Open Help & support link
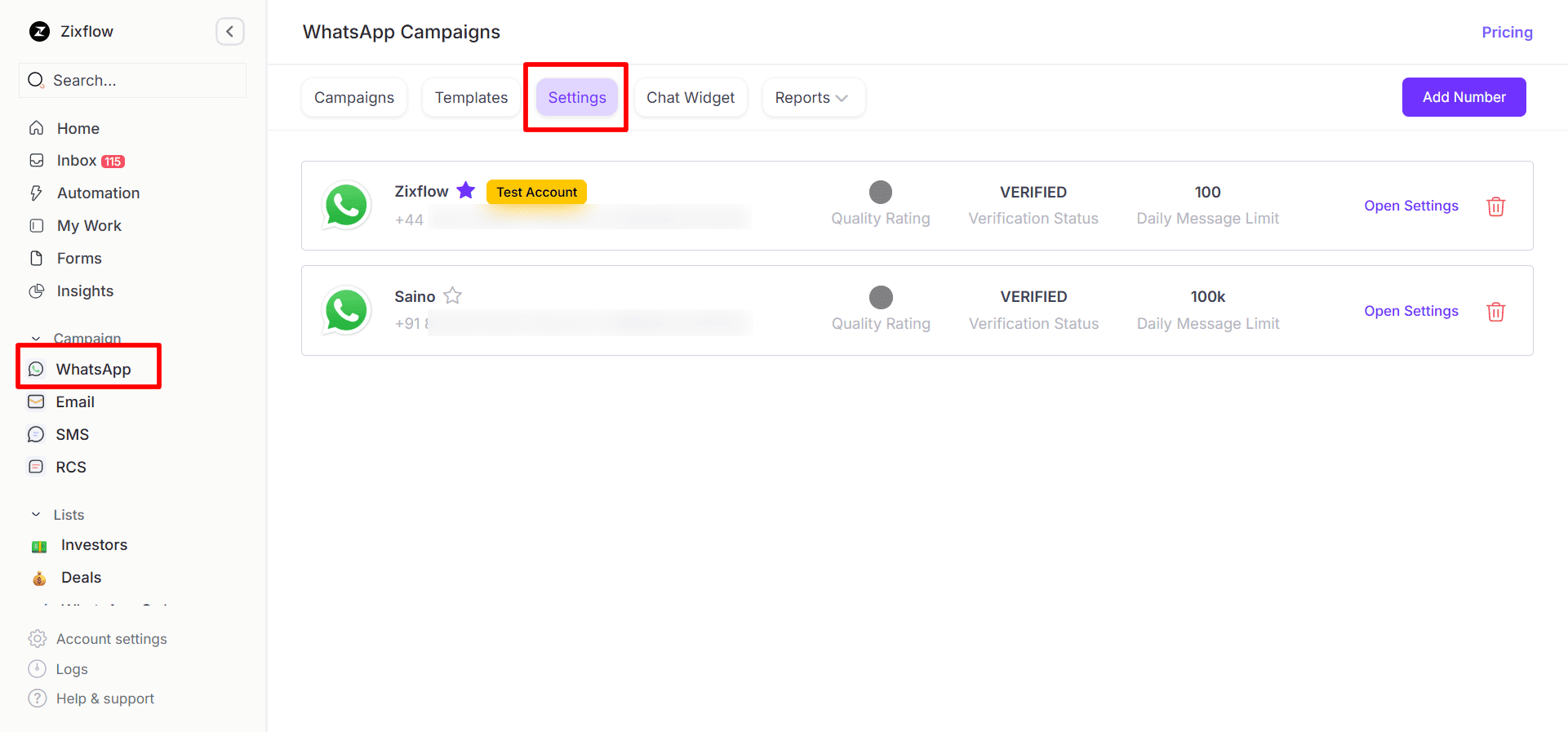Image resolution: width=1568 pixels, height=732 pixels. click(105, 699)
